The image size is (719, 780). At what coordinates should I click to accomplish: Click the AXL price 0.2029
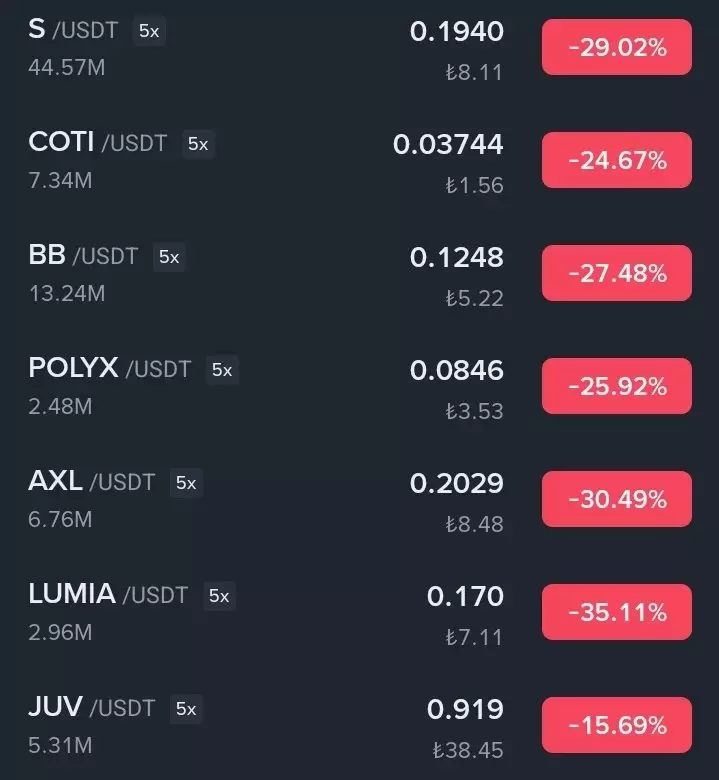456,484
